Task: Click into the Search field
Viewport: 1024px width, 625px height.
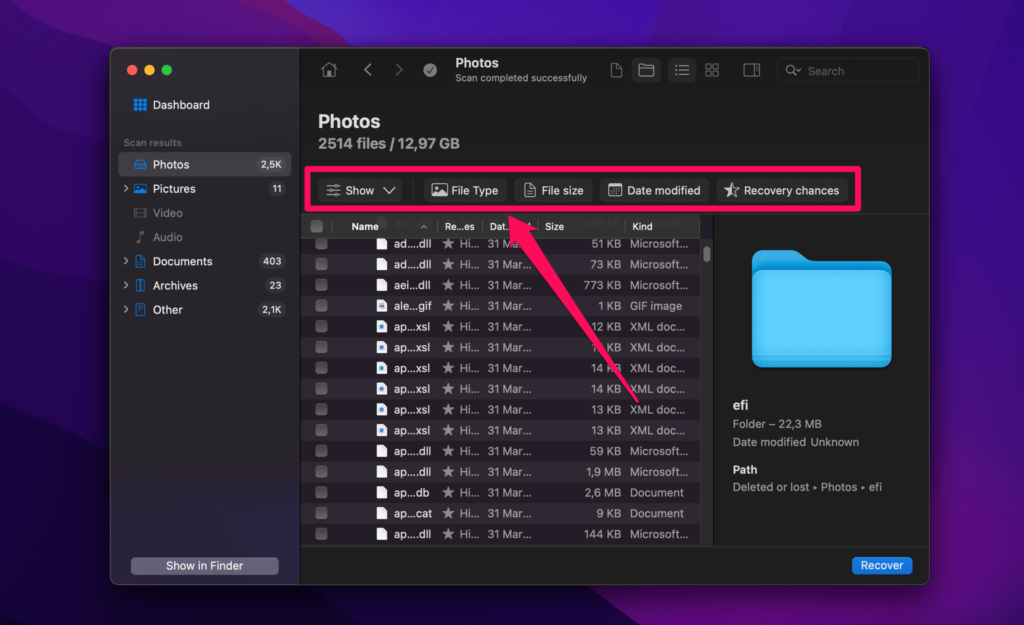Action: [x=848, y=71]
